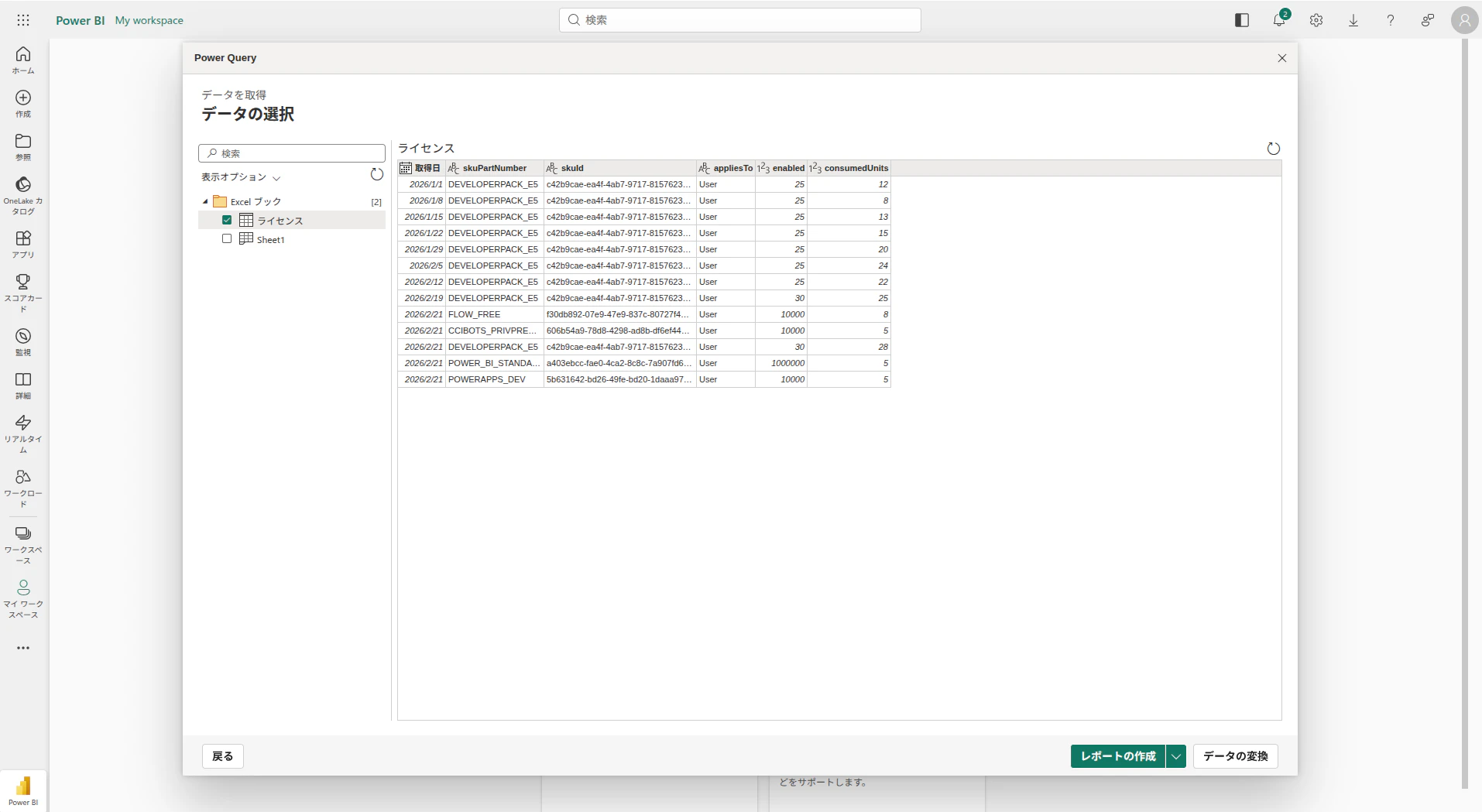Click the appliesTo column header

[726, 168]
